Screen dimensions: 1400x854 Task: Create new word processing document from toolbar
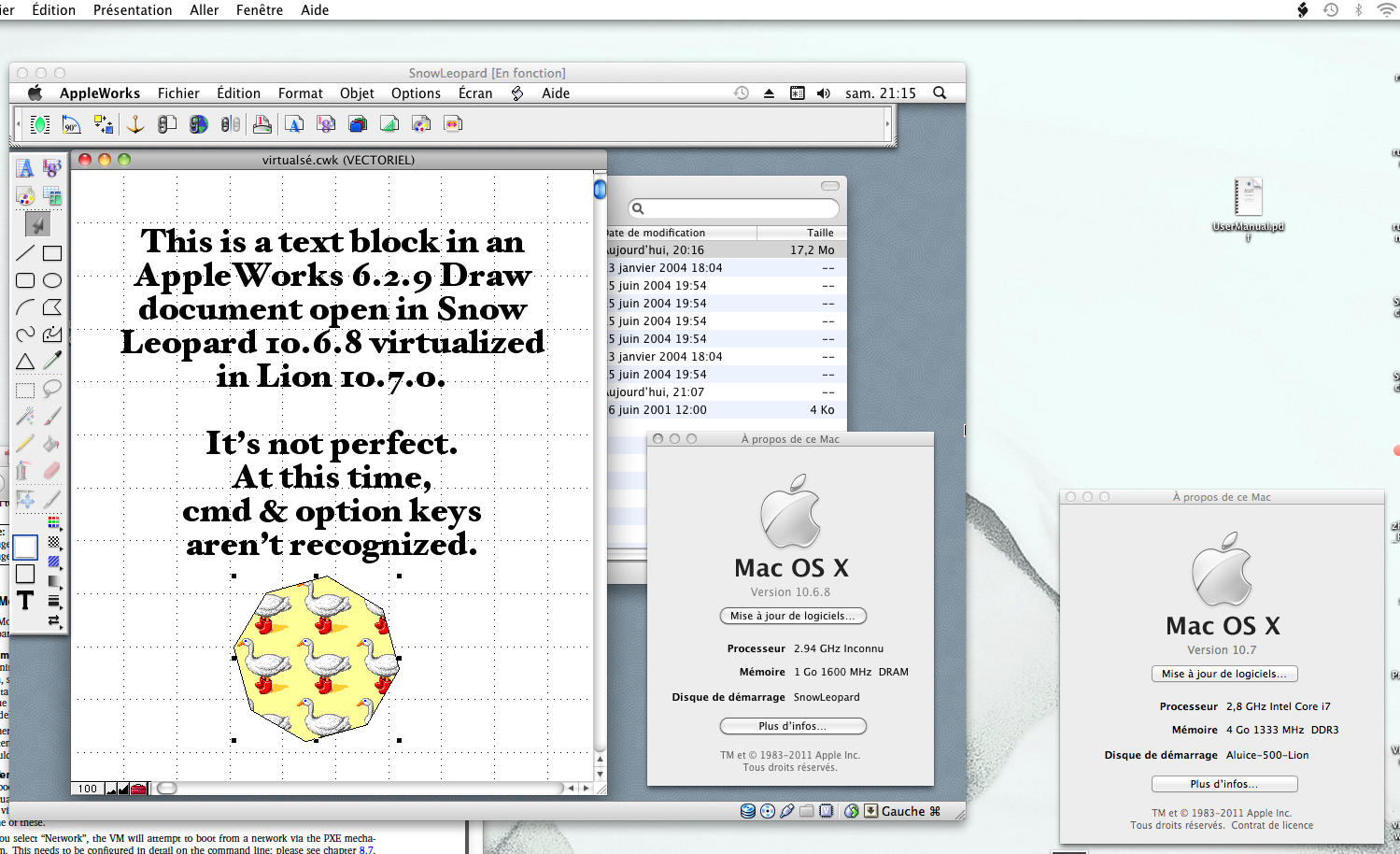click(294, 124)
